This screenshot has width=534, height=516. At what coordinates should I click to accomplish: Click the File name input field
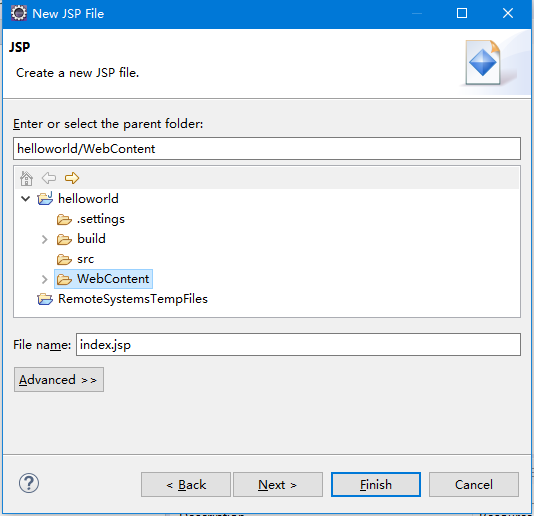(298, 345)
